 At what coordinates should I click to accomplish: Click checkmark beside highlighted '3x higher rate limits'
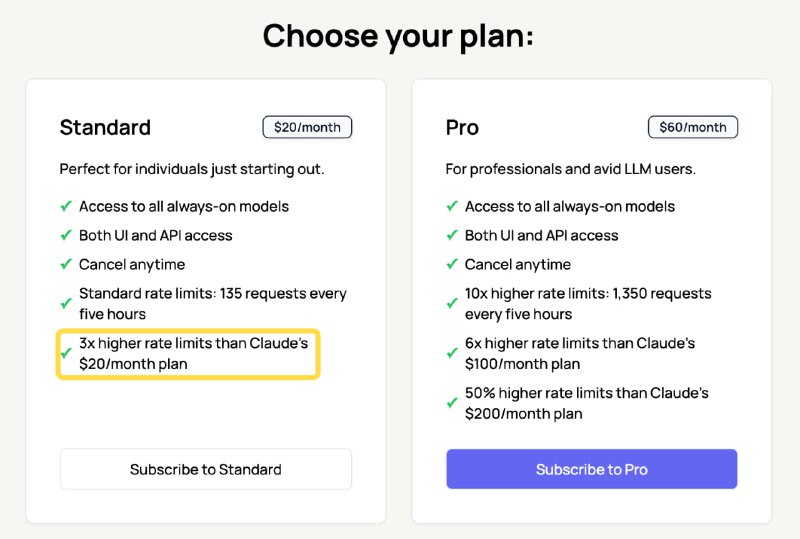(66, 353)
